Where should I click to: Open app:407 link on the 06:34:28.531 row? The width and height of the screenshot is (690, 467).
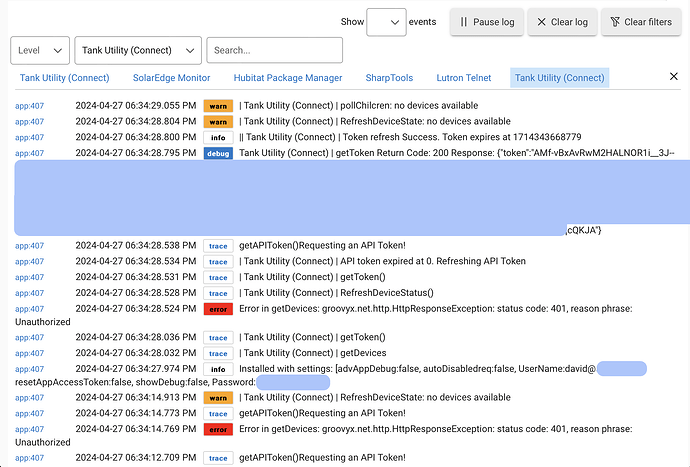point(29,278)
